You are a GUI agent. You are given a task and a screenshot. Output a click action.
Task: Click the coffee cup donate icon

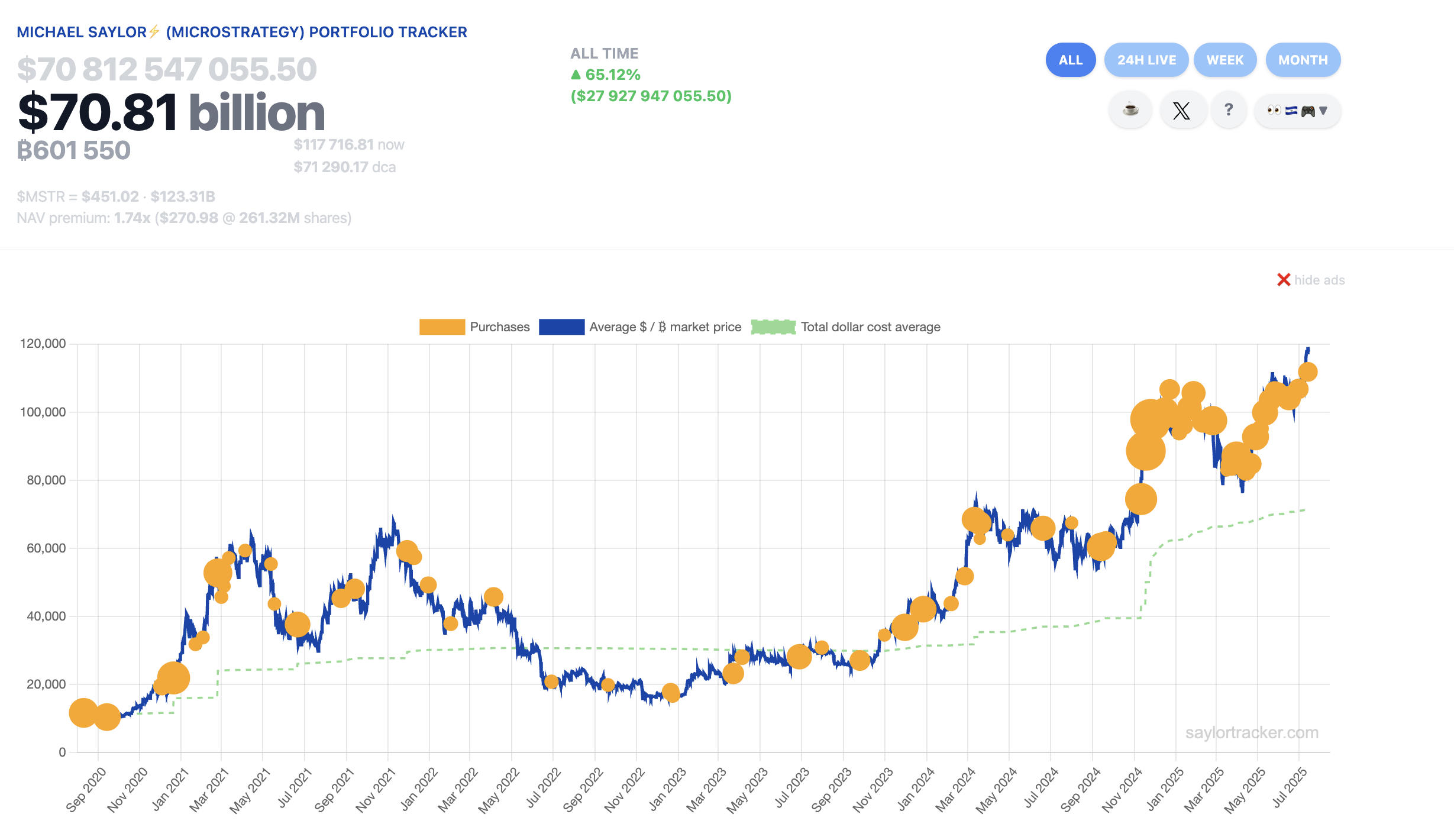[1130, 110]
